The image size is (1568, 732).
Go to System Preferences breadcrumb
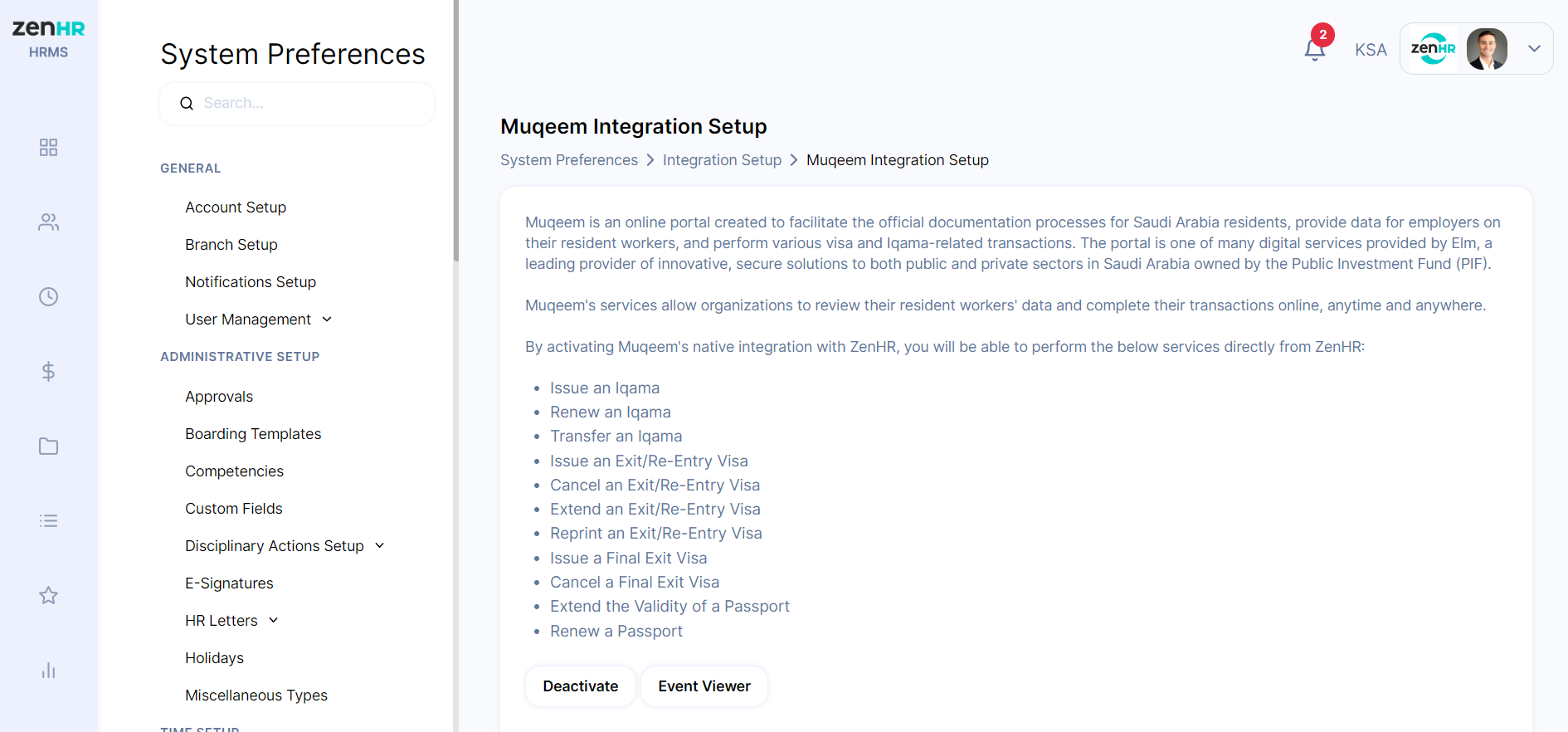point(569,160)
